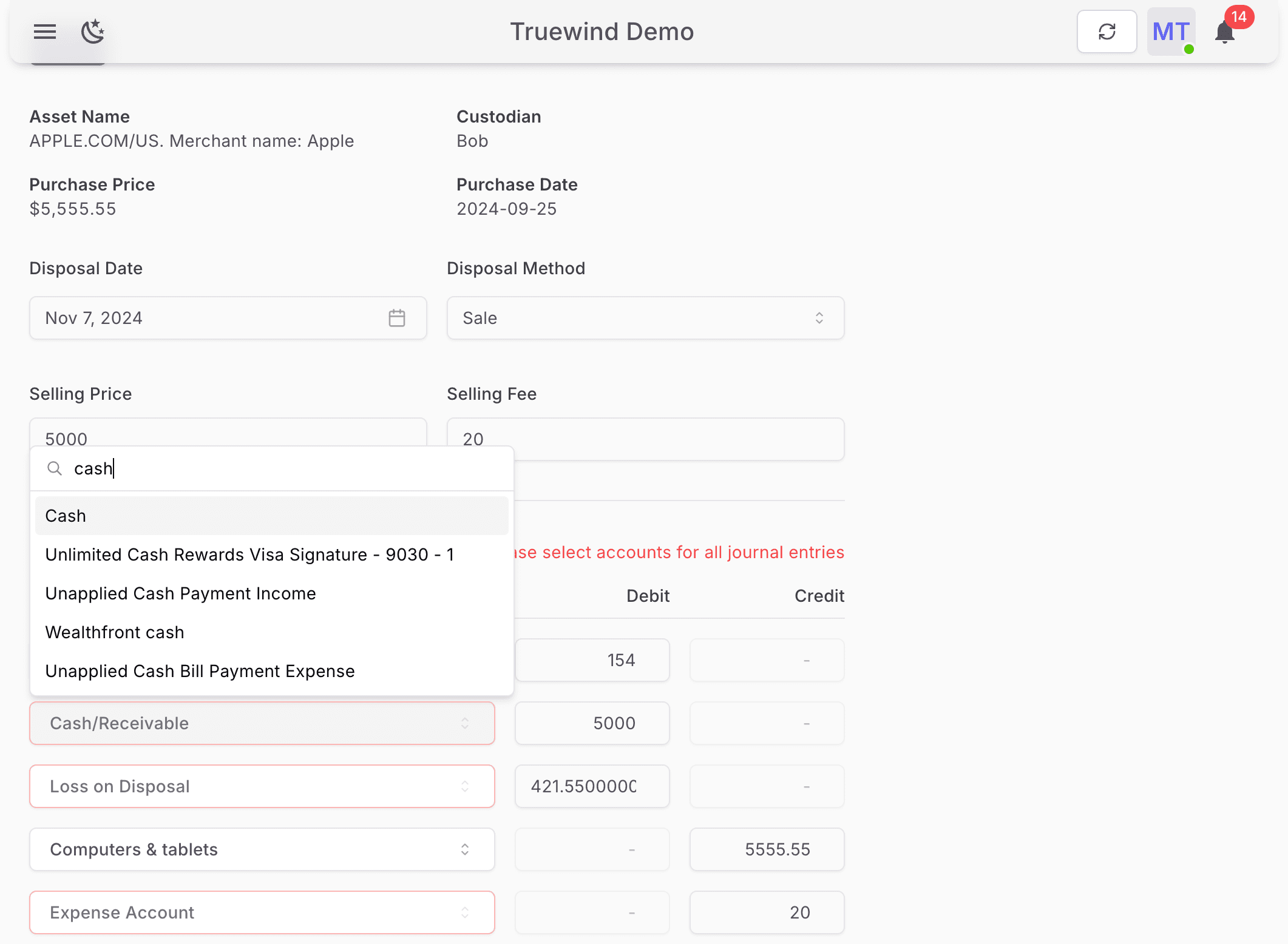Image resolution: width=1288 pixels, height=944 pixels.
Task: Click the MT profile avatar
Action: (1170, 31)
